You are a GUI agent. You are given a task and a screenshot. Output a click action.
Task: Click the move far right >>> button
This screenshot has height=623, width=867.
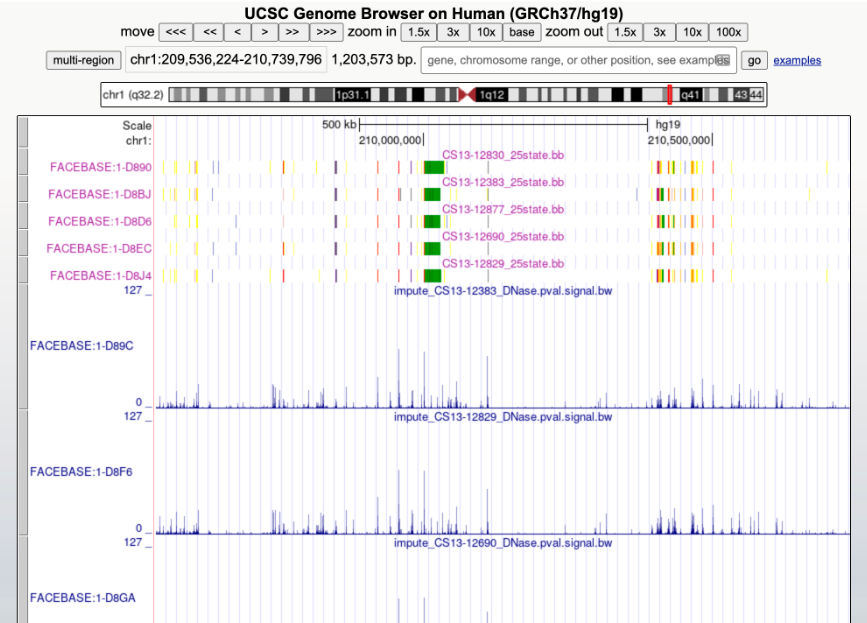[326, 32]
